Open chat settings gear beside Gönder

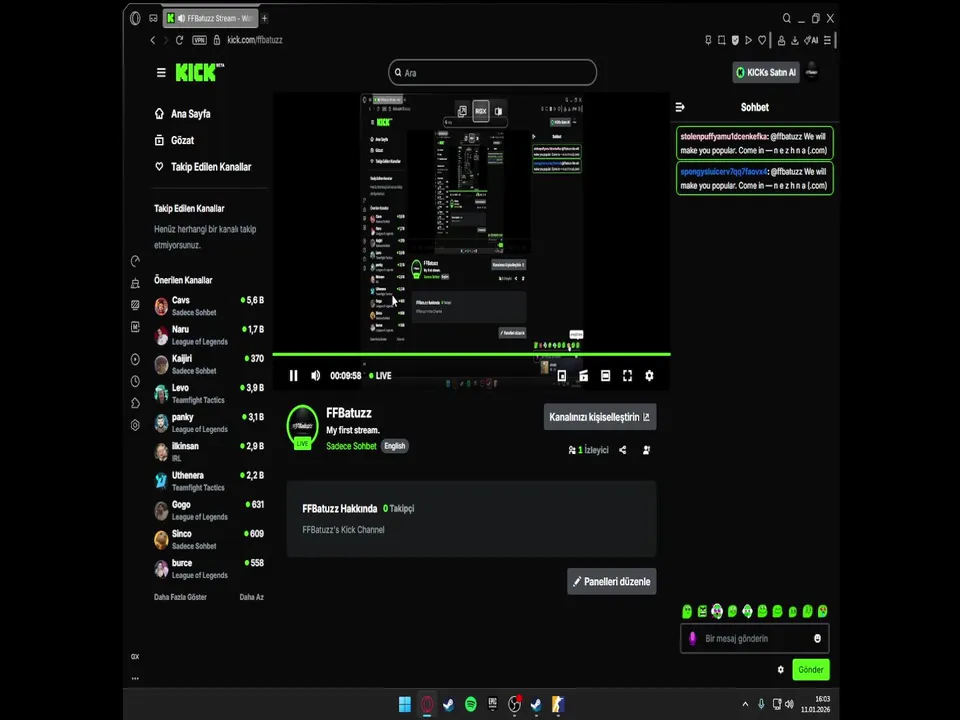pos(781,669)
